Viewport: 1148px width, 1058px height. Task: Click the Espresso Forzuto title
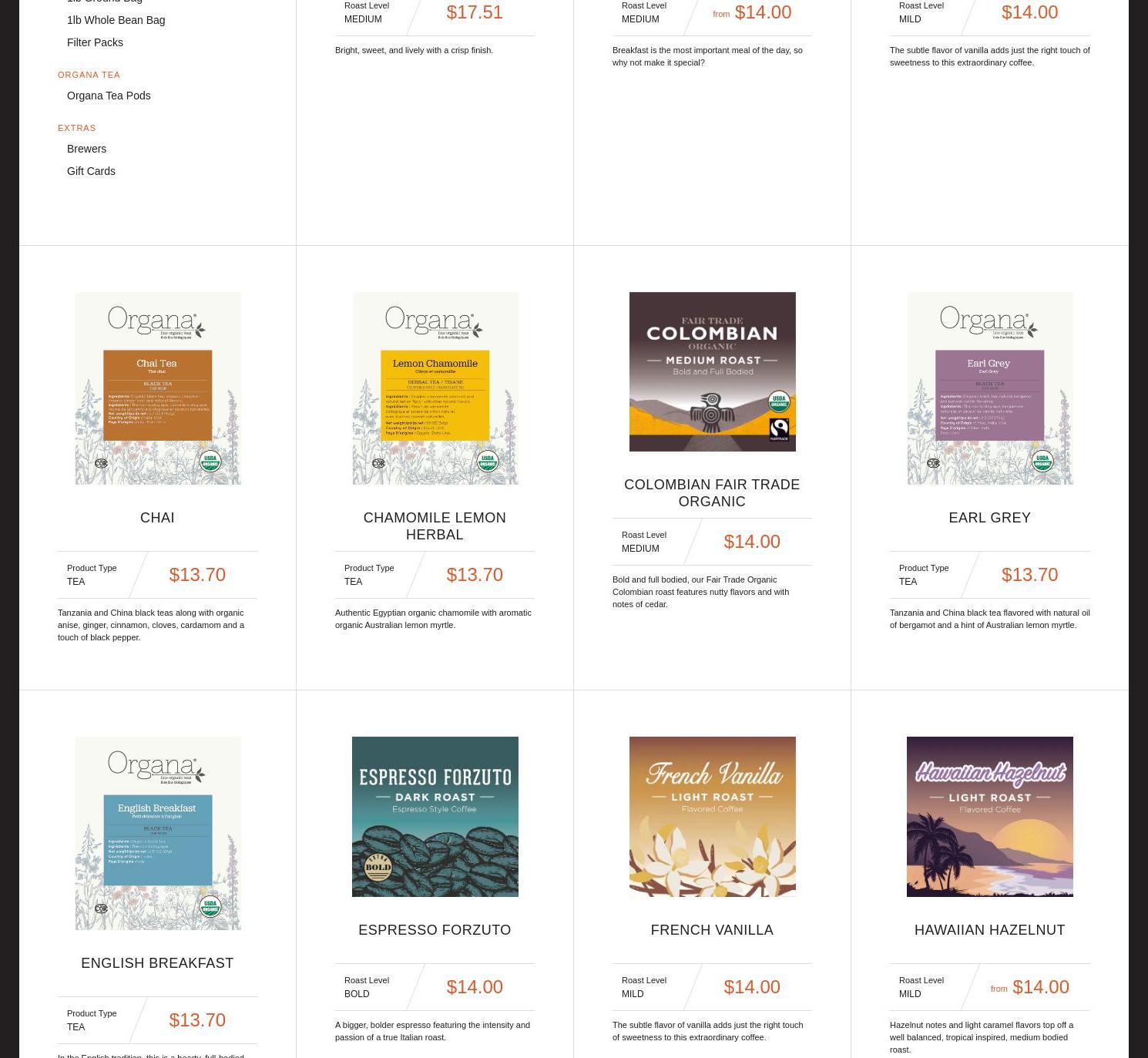(435, 930)
